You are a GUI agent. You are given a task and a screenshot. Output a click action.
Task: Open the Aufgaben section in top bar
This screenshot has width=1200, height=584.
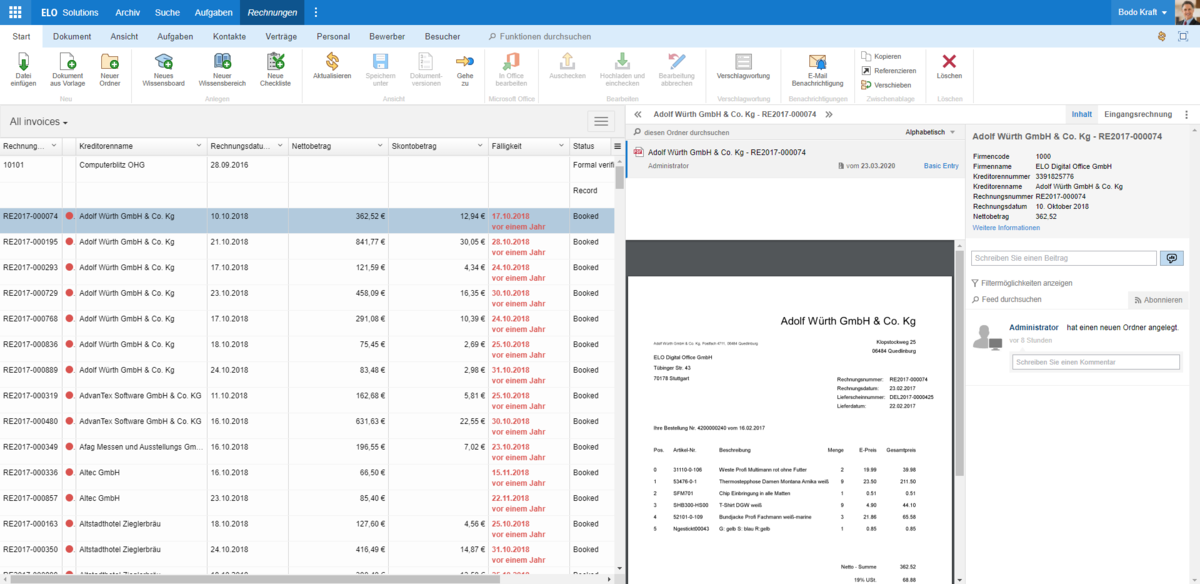click(214, 12)
